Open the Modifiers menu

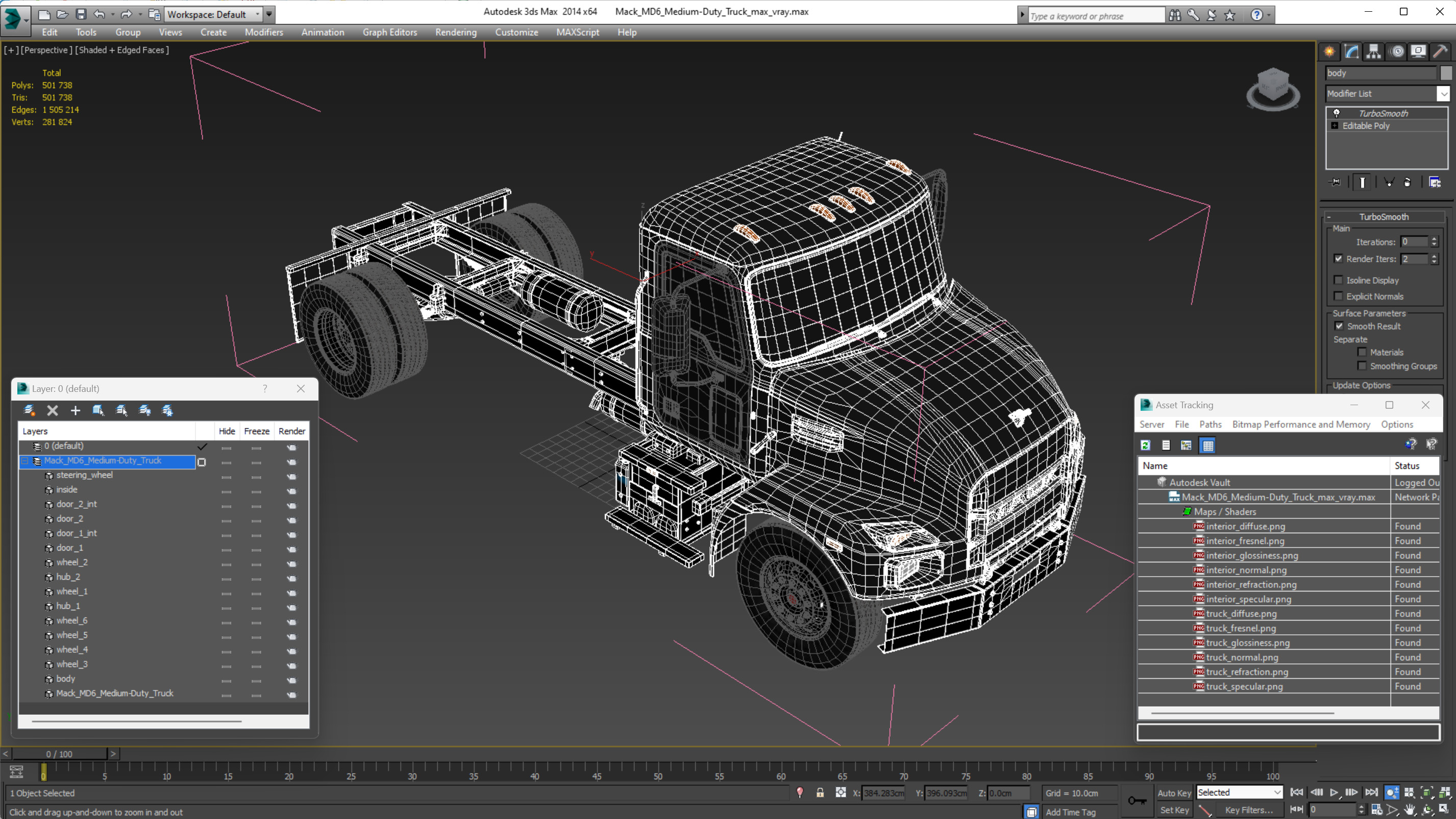[x=263, y=32]
